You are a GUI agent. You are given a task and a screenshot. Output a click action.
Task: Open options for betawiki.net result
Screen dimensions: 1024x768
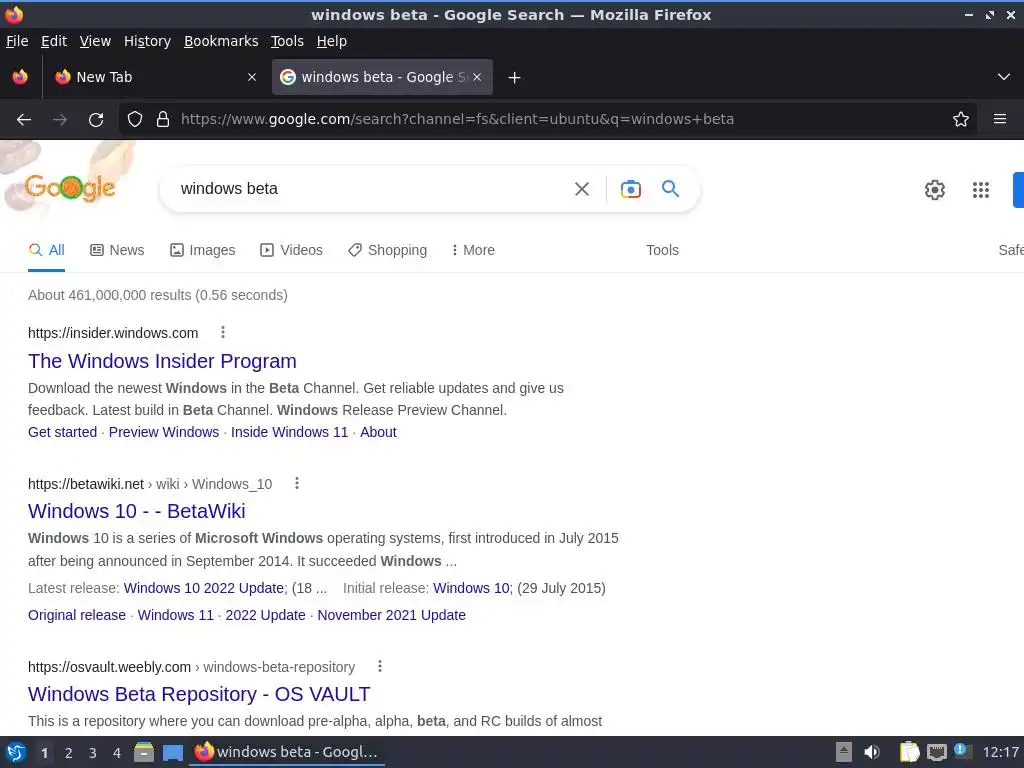tap(296, 483)
